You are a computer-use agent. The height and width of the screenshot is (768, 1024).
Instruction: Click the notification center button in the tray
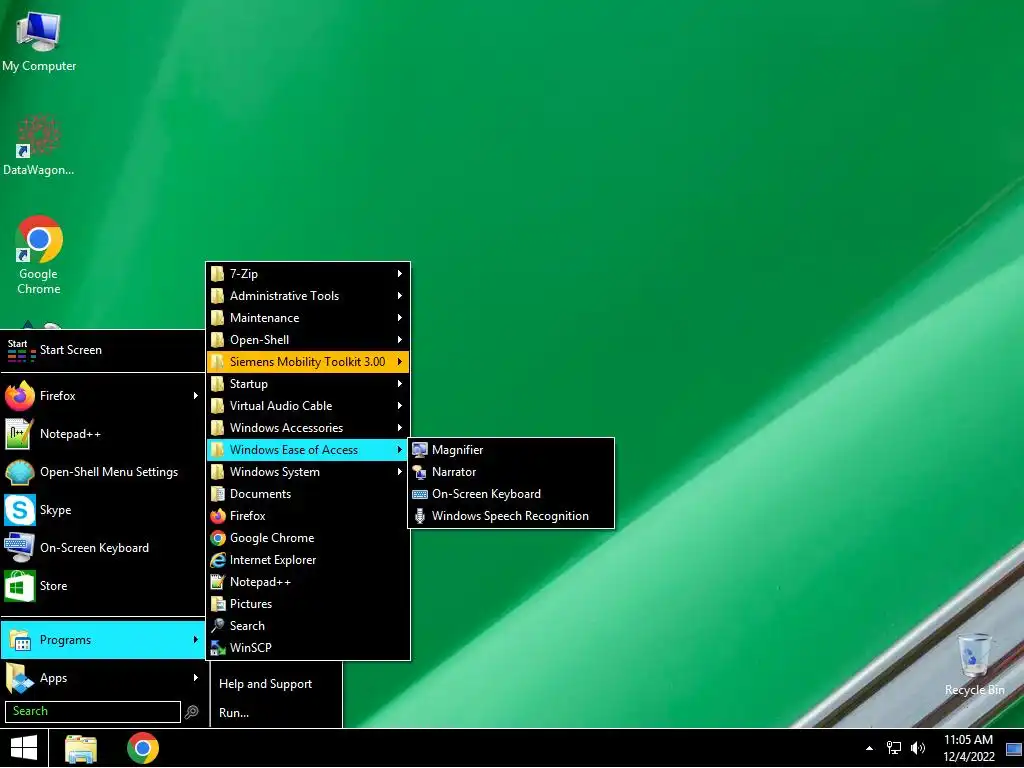(1014, 748)
